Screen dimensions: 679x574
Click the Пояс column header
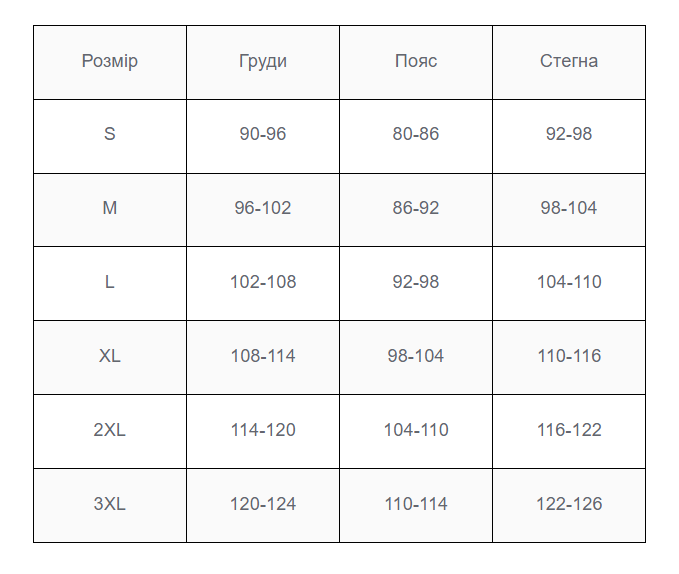(x=416, y=62)
